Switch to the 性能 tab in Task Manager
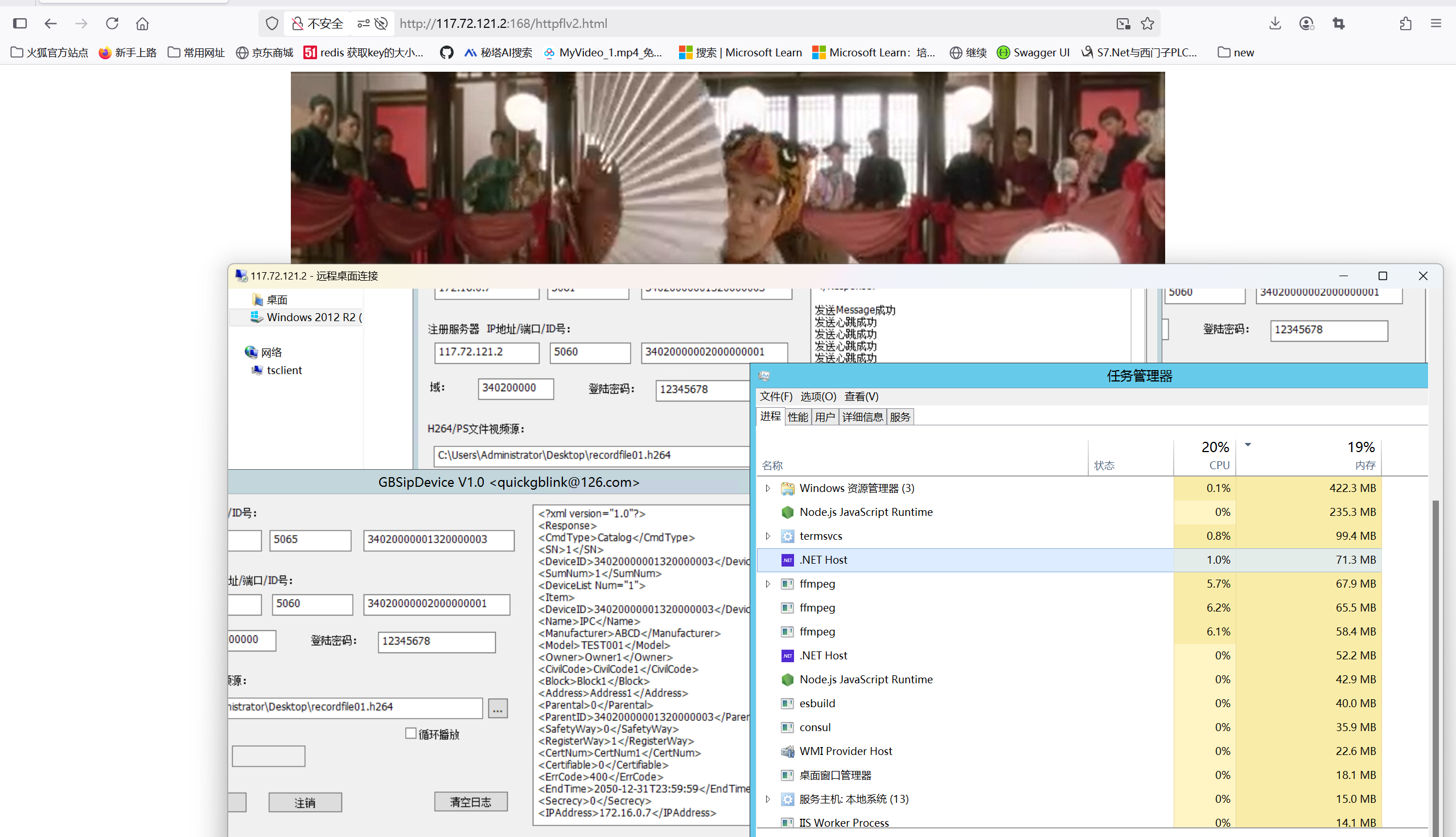This screenshot has height=837, width=1456. [797, 417]
